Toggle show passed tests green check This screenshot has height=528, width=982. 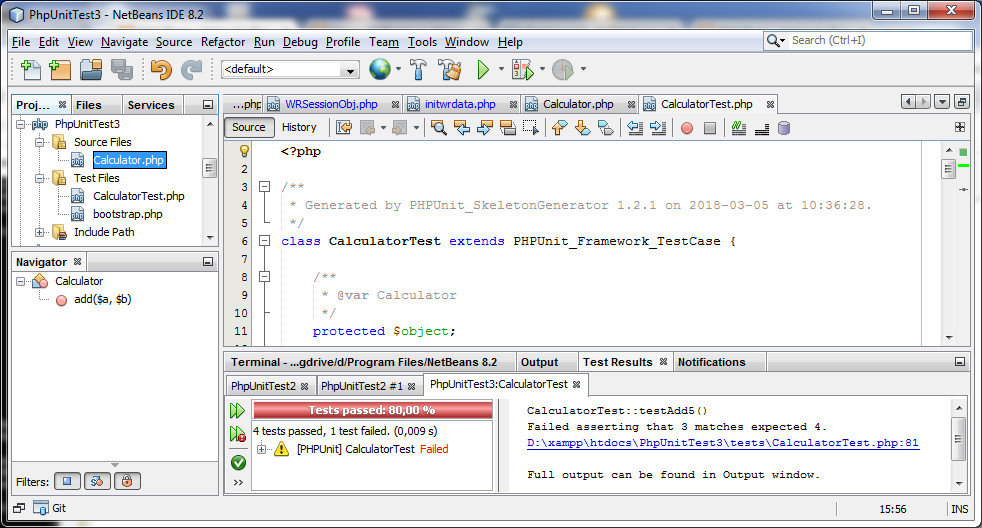pyautogui.click(x=238, y=463)
